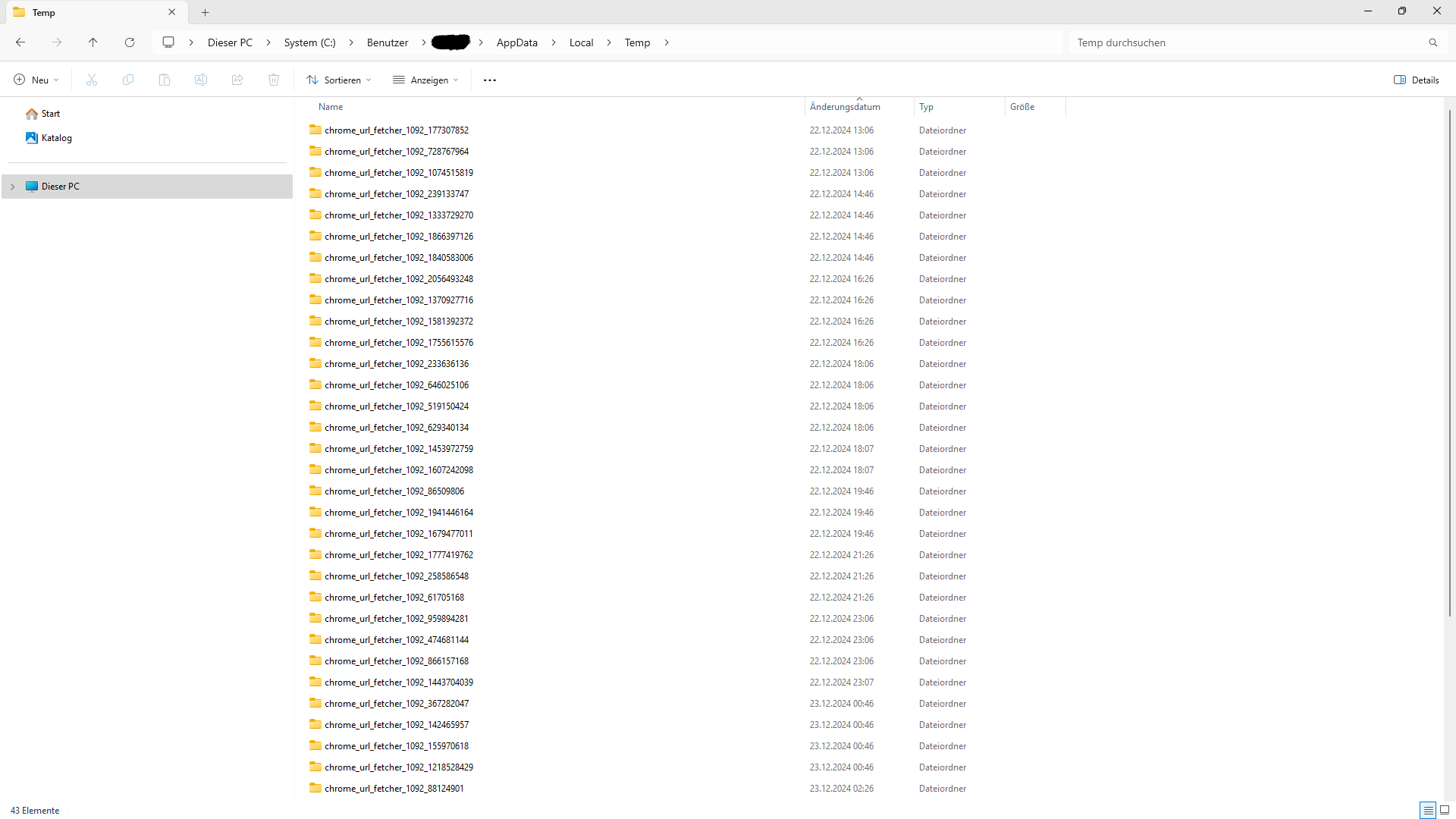Open a new tab with plus button

pos(206,12)
